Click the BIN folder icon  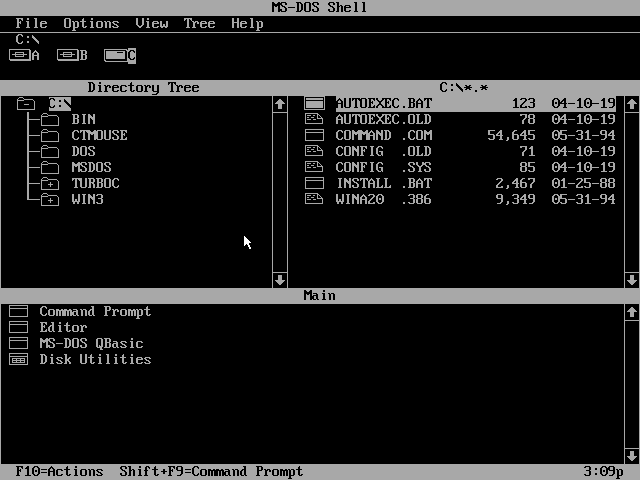click(50, 120)
